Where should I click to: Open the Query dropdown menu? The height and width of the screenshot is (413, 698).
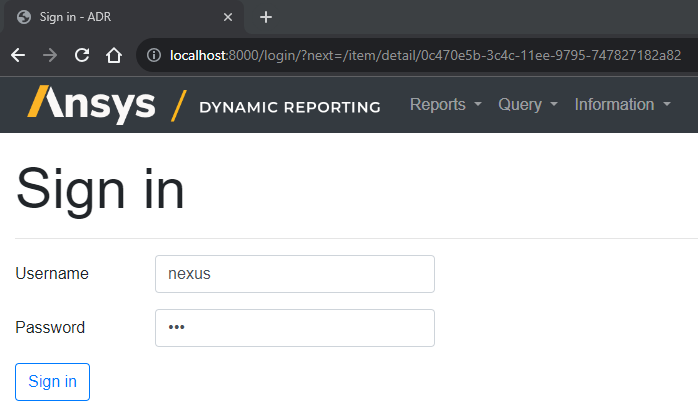coord(528,105)
